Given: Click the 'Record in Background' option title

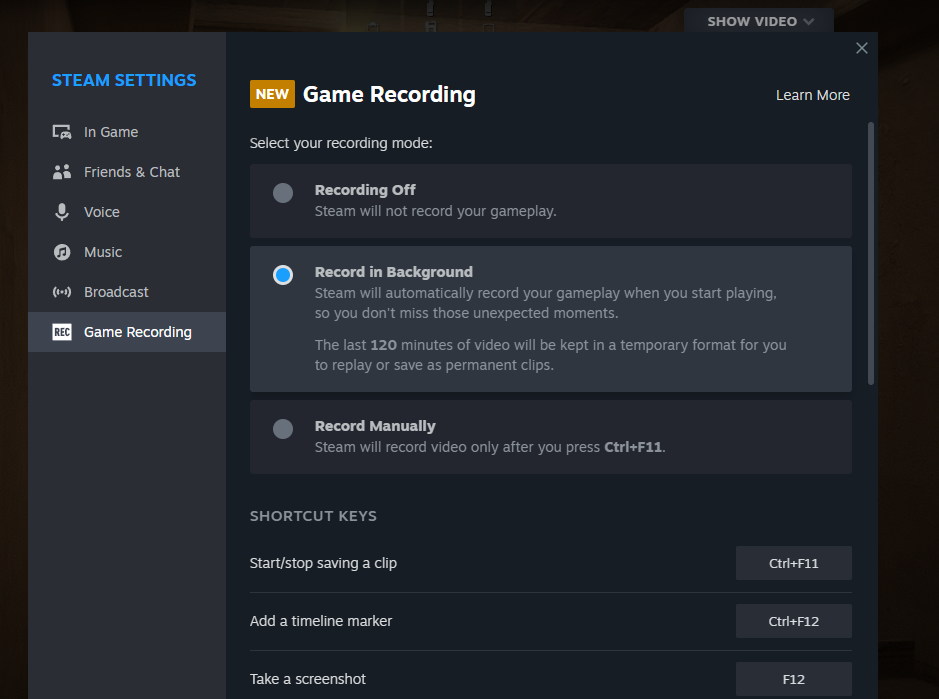Looking at the screenshot, I should tap(393, 272).
